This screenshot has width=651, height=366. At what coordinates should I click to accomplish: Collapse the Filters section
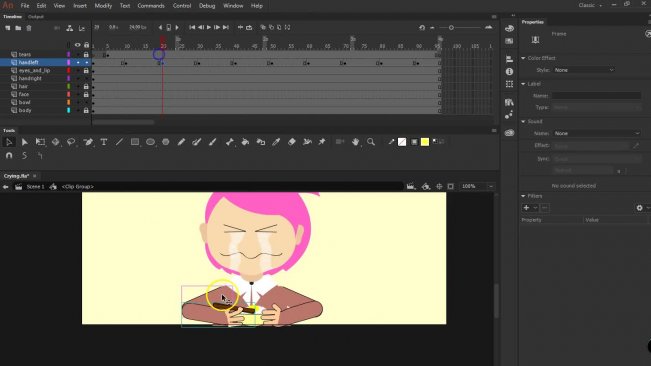point(523,196)
